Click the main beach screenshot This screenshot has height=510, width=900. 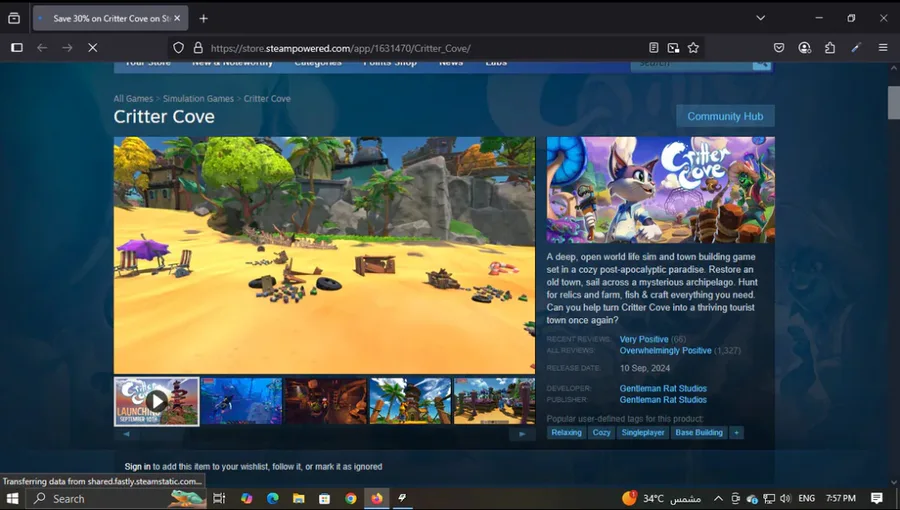pyautogui.click(x=324, y=255)
